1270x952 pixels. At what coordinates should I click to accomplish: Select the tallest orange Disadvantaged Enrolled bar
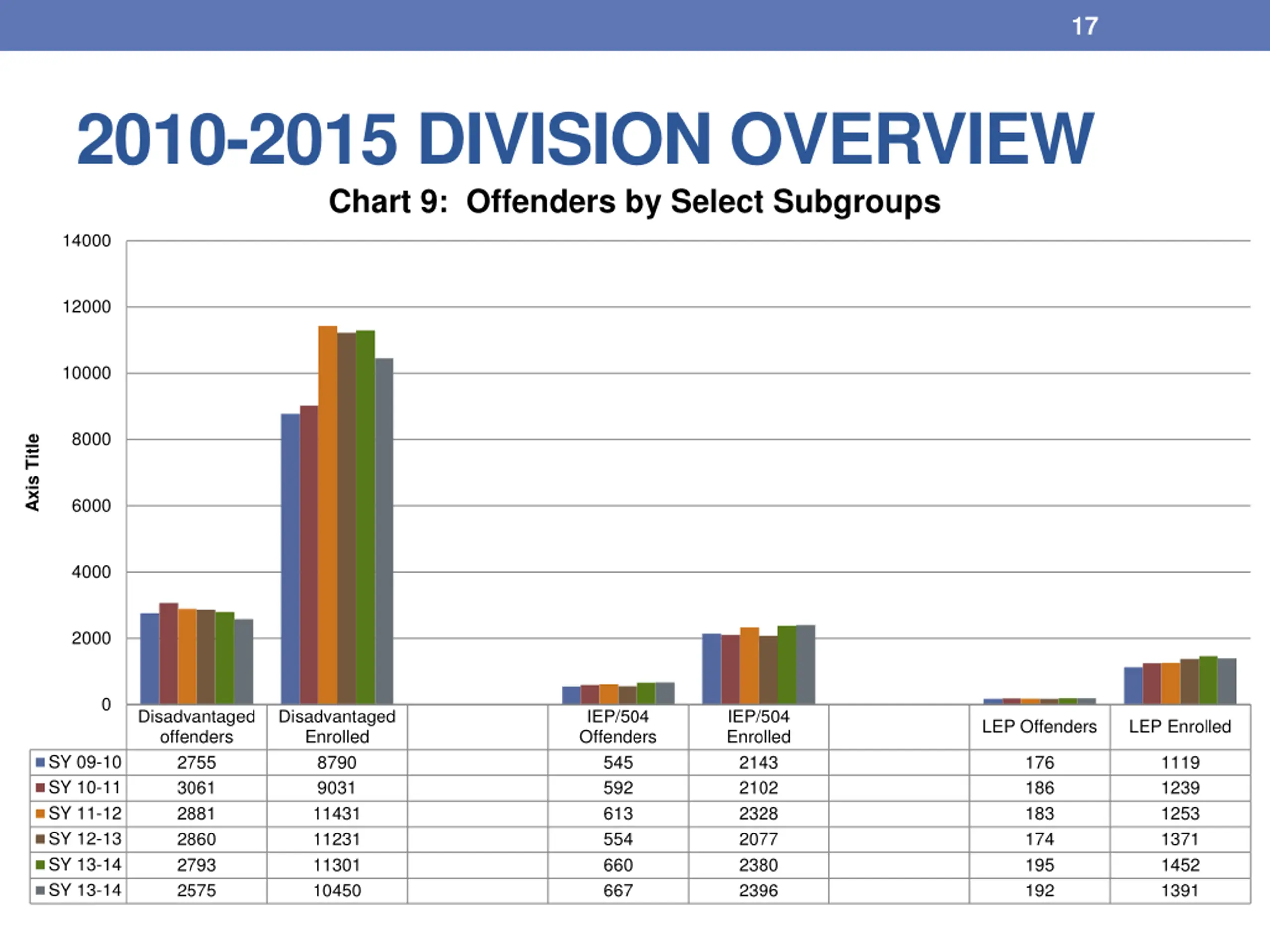pos(328,515)
